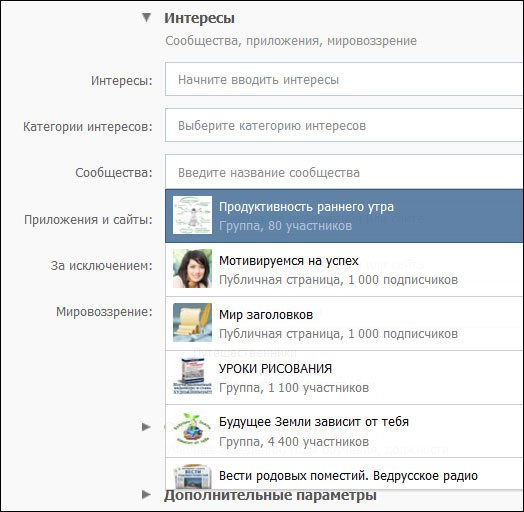The image size is (524, 512).
Task: Choose Мотивируемся на успех from list
Action: pos(344,270)
